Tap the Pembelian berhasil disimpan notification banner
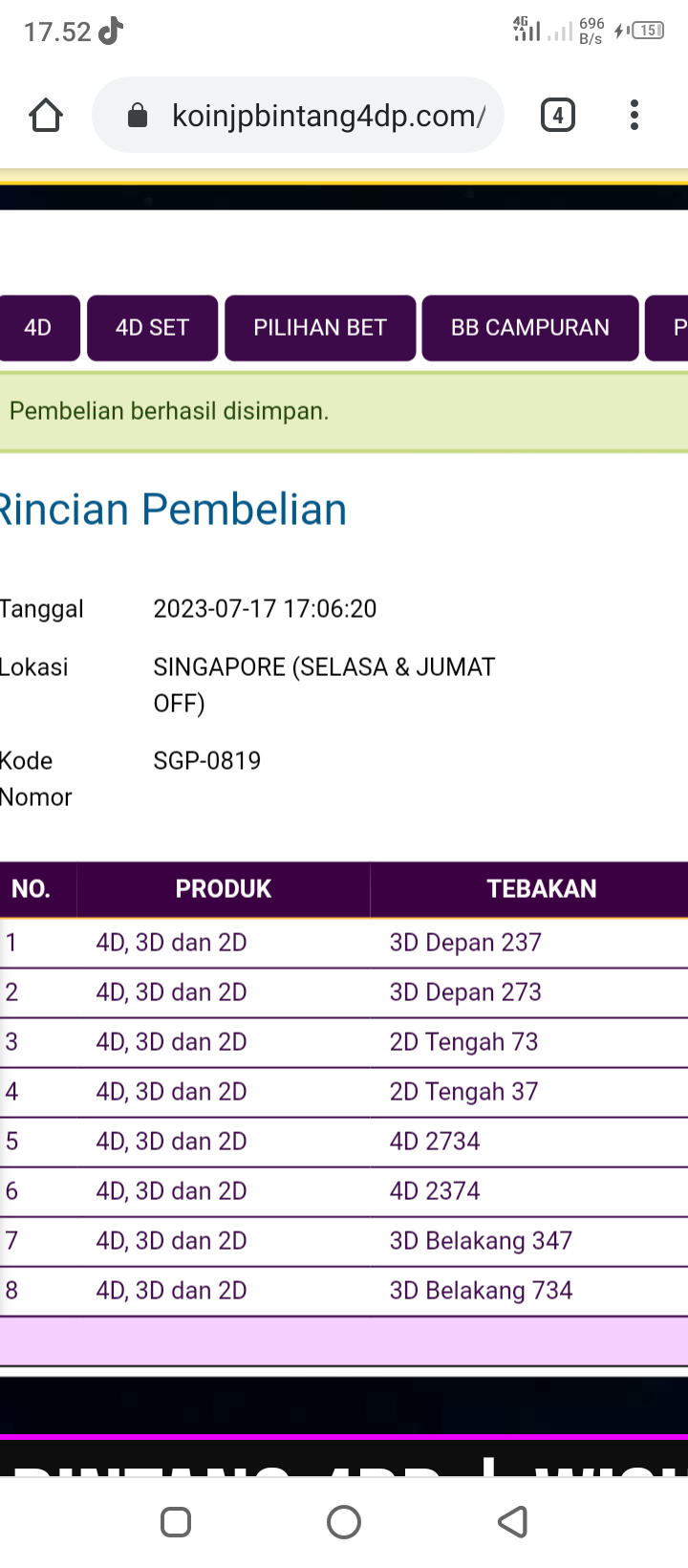This screenshot has height=1568, width=688. (x=344, y=412)
